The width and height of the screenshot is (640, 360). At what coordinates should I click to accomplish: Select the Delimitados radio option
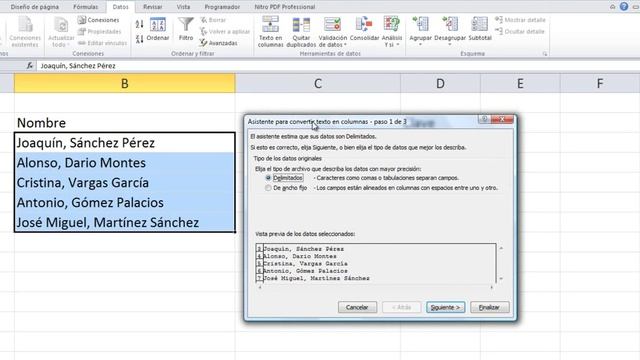click(x=268, y=178)
